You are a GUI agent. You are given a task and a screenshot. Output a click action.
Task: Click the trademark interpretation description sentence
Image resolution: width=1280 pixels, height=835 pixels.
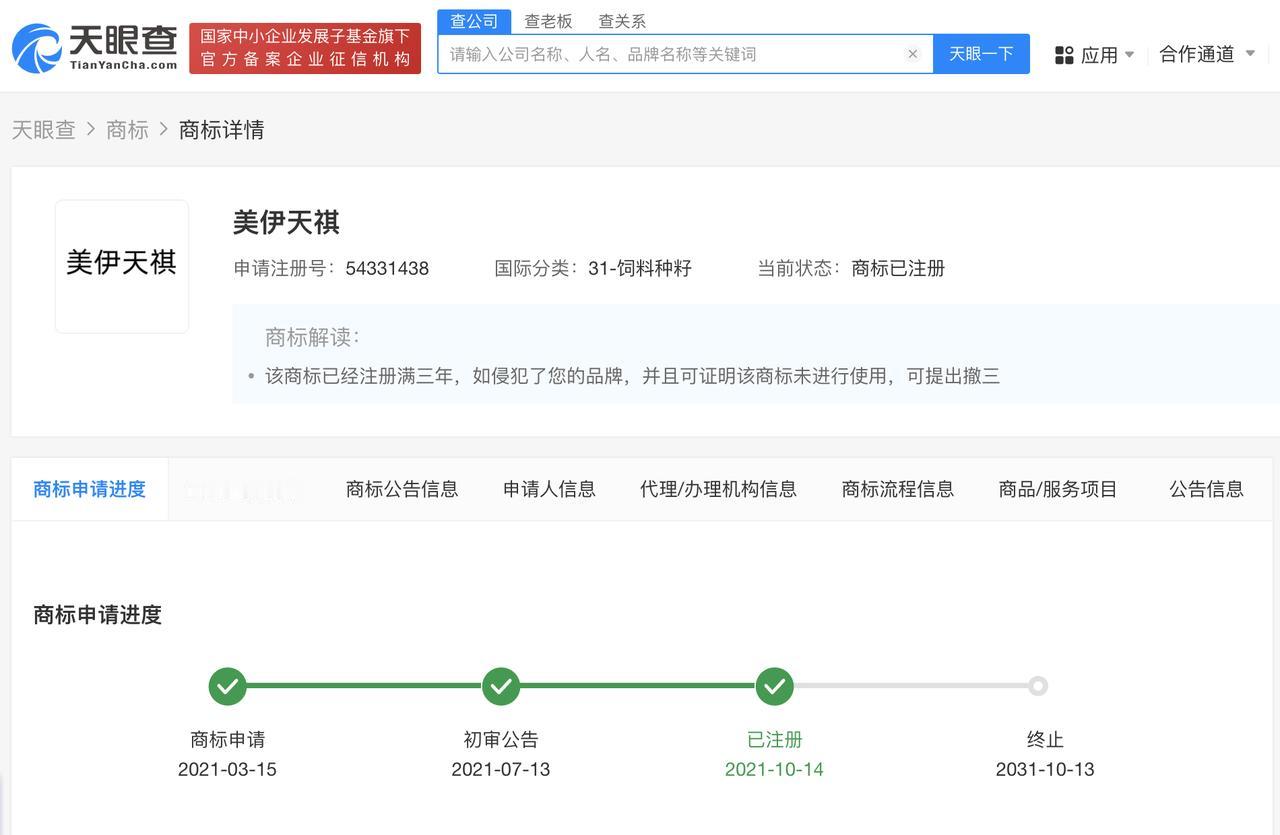632,376
